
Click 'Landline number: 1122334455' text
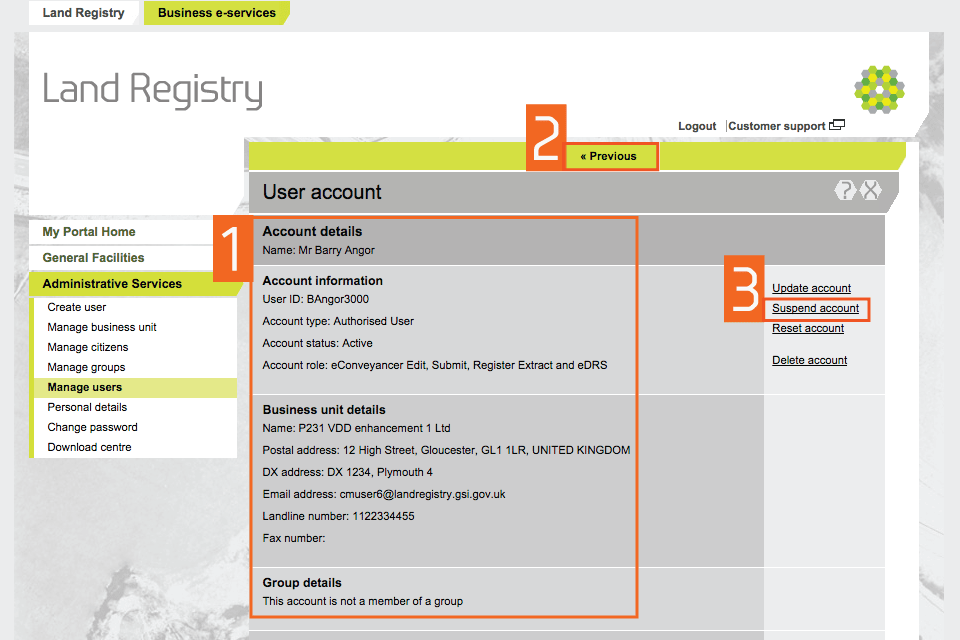coord(339,516)
